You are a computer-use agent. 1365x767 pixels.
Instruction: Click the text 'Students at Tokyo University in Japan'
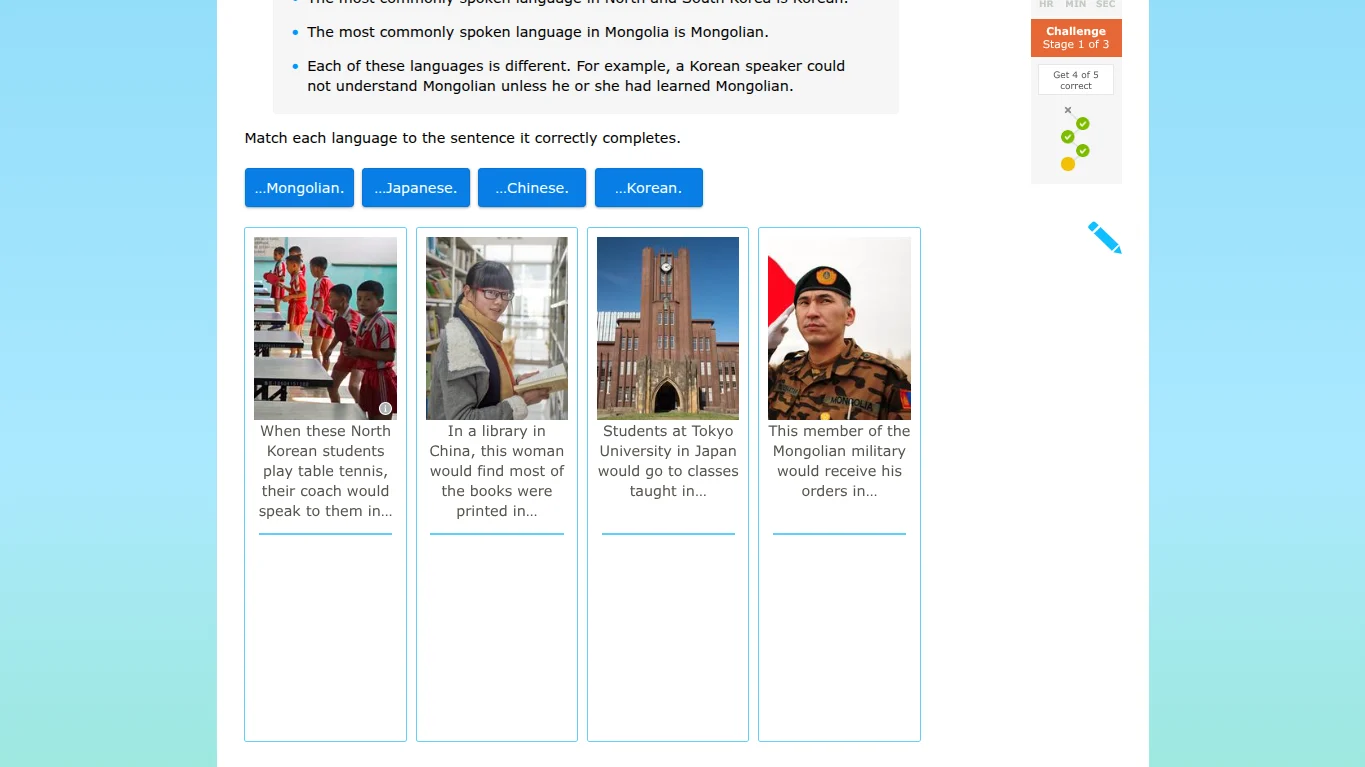click(x=668, y=441)
